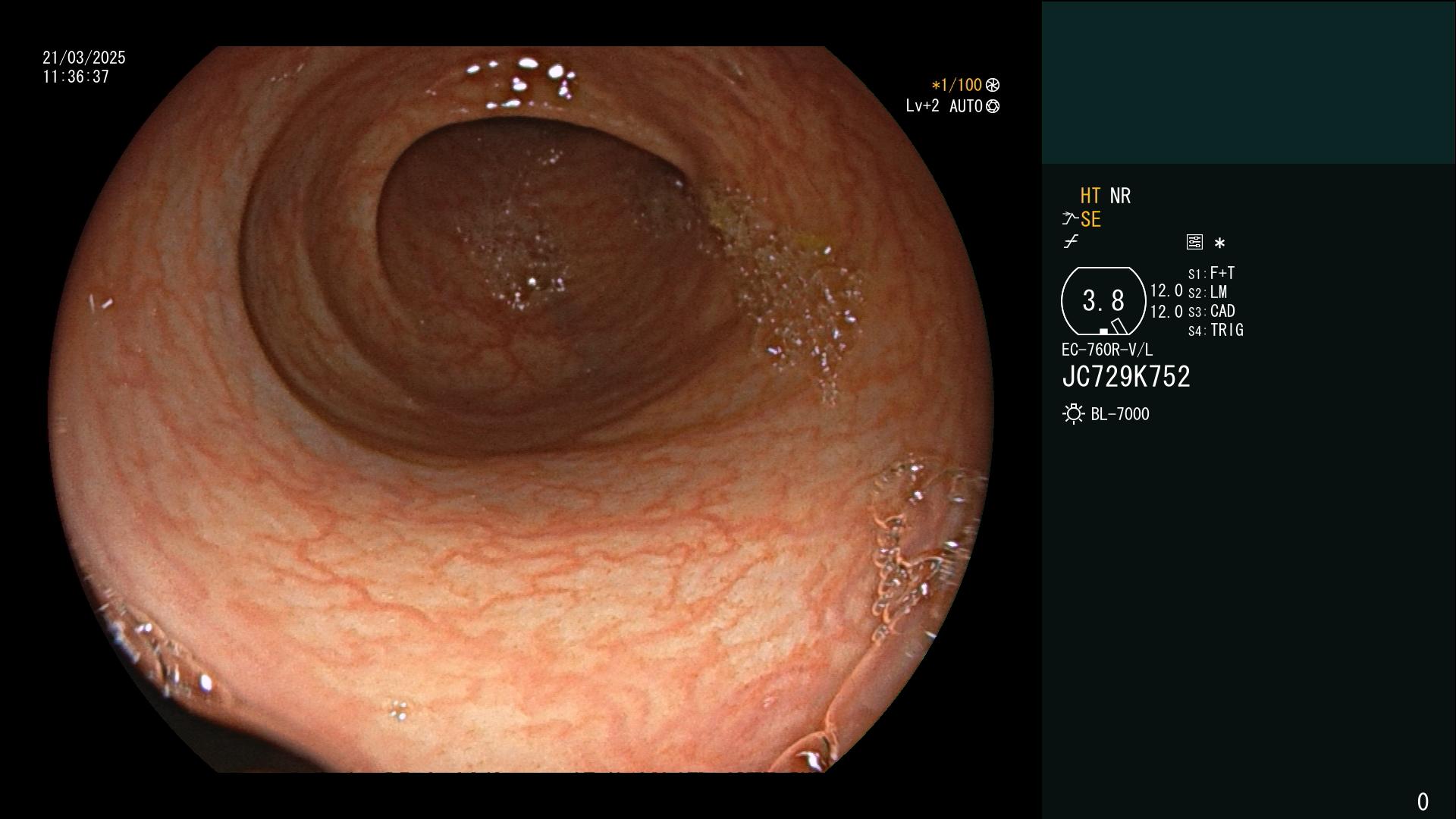This screenshot has height=819, width=1456.
Task: Click the sliders settings icon
Action: click(x=1194, y=242)
